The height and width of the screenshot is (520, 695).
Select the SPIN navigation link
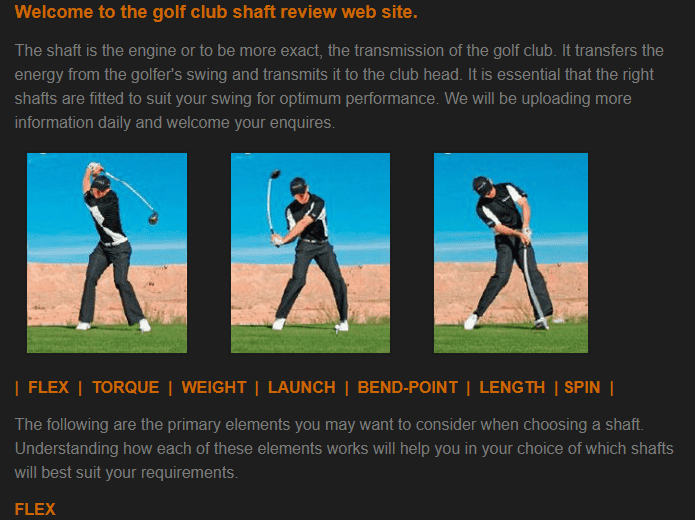coord(582,387)
